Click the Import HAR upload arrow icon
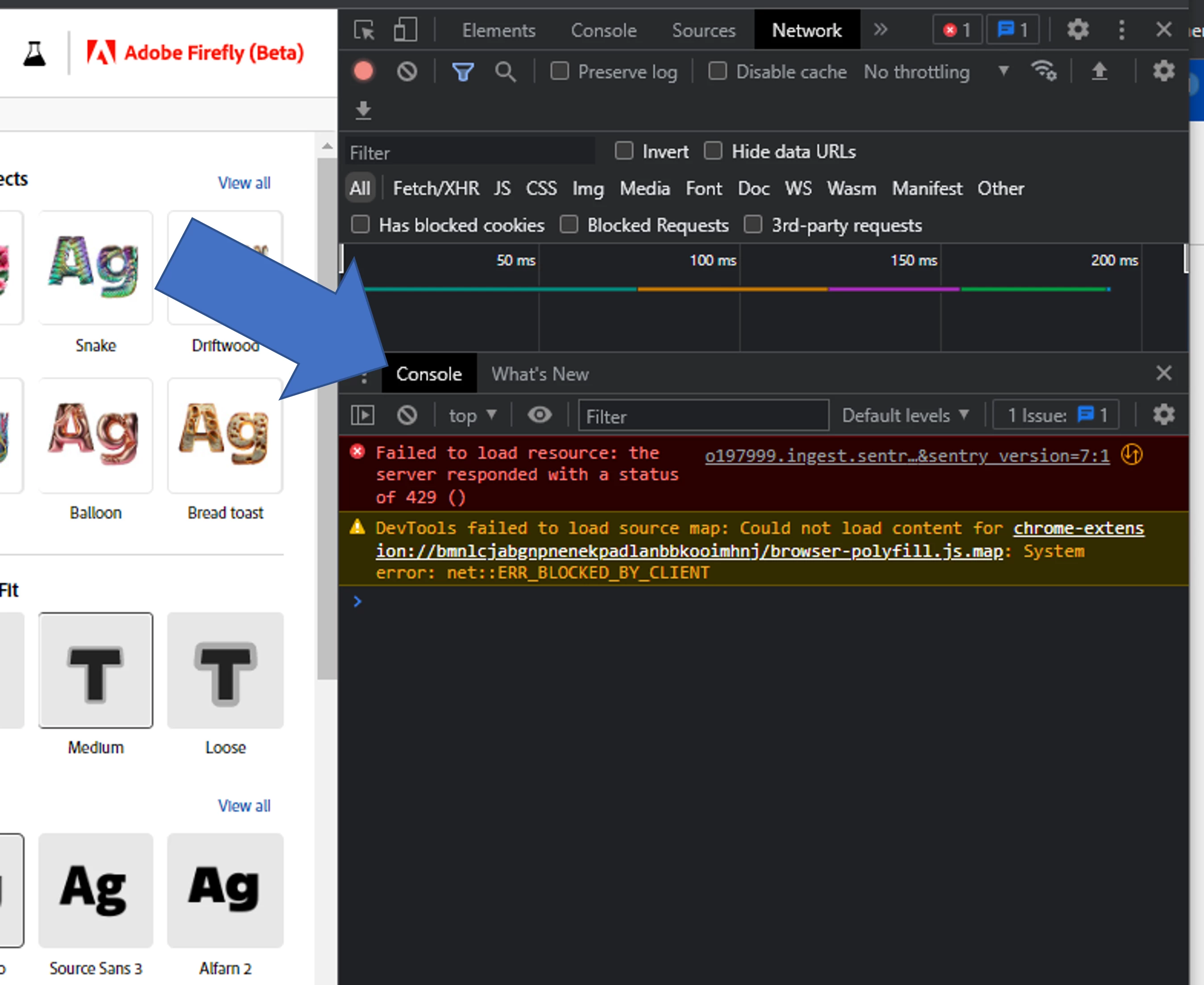1204x985 pixels. point(1099,71)
